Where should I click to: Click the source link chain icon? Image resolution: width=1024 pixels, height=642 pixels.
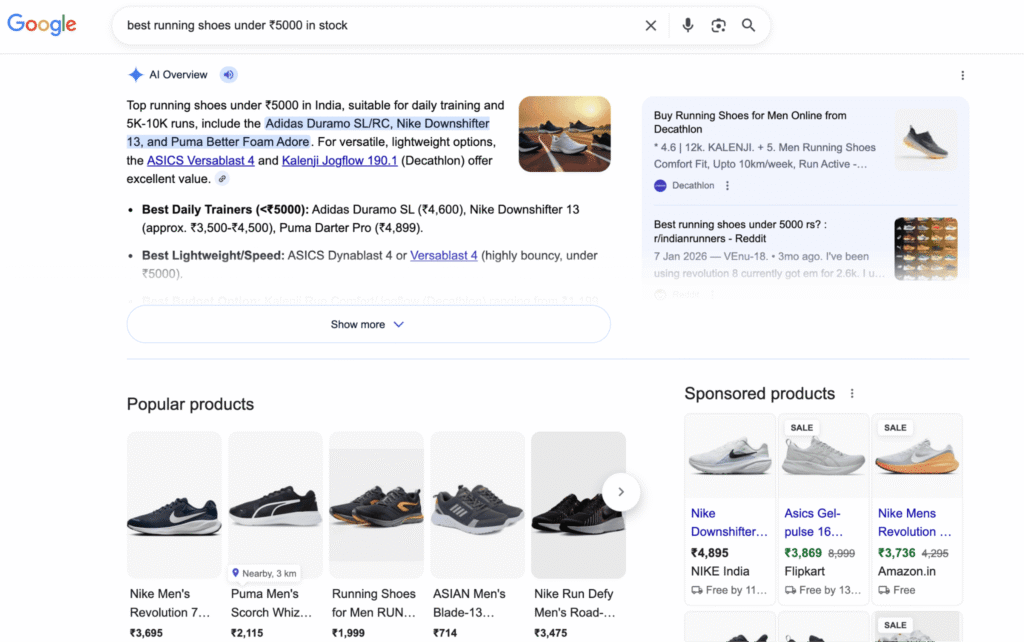(223, 178)
